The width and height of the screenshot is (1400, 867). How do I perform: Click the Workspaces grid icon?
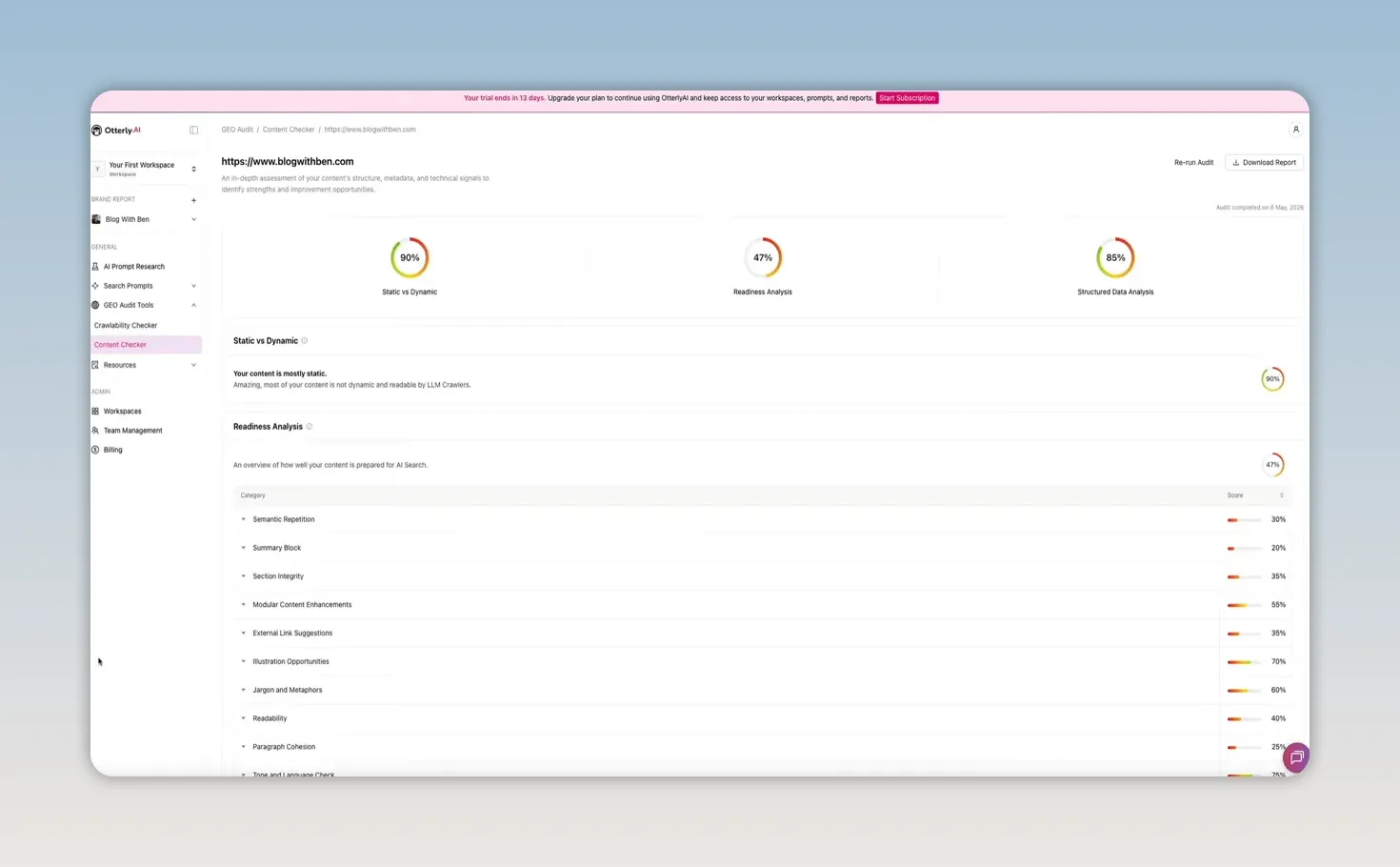pyautogui.click(x=95, y=412)
